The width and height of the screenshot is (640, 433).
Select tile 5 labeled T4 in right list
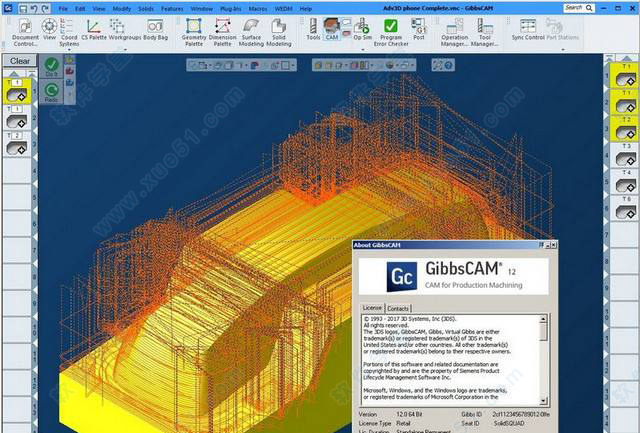625,182
